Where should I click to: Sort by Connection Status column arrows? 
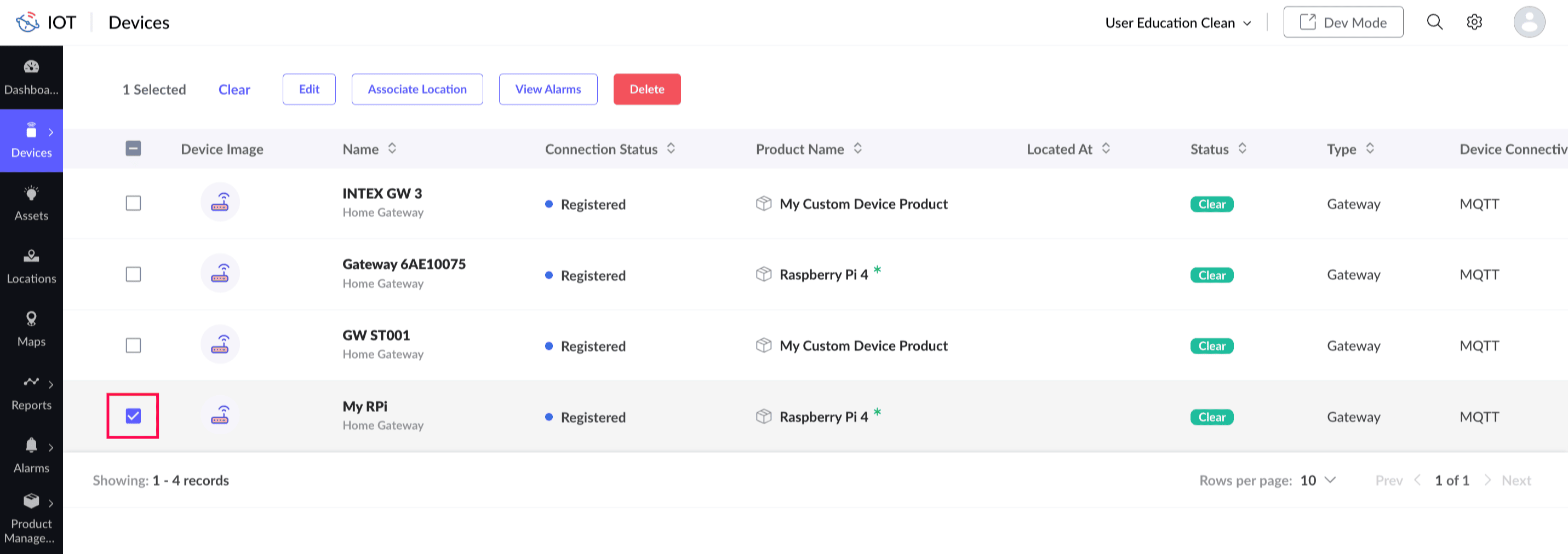(671, 148)
